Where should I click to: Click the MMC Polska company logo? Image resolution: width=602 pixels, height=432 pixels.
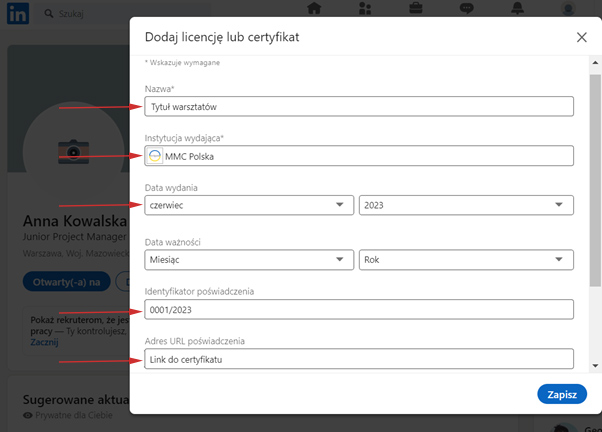click(x=155, y=156)
